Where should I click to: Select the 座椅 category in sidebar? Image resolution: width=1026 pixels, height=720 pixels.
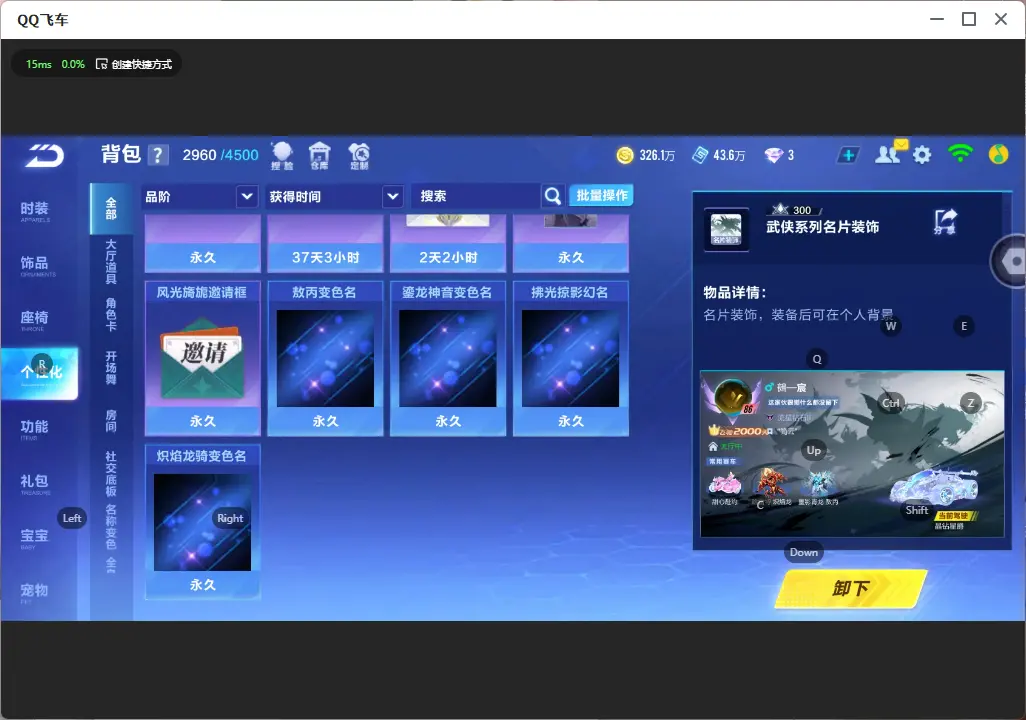tap(35, 319)
